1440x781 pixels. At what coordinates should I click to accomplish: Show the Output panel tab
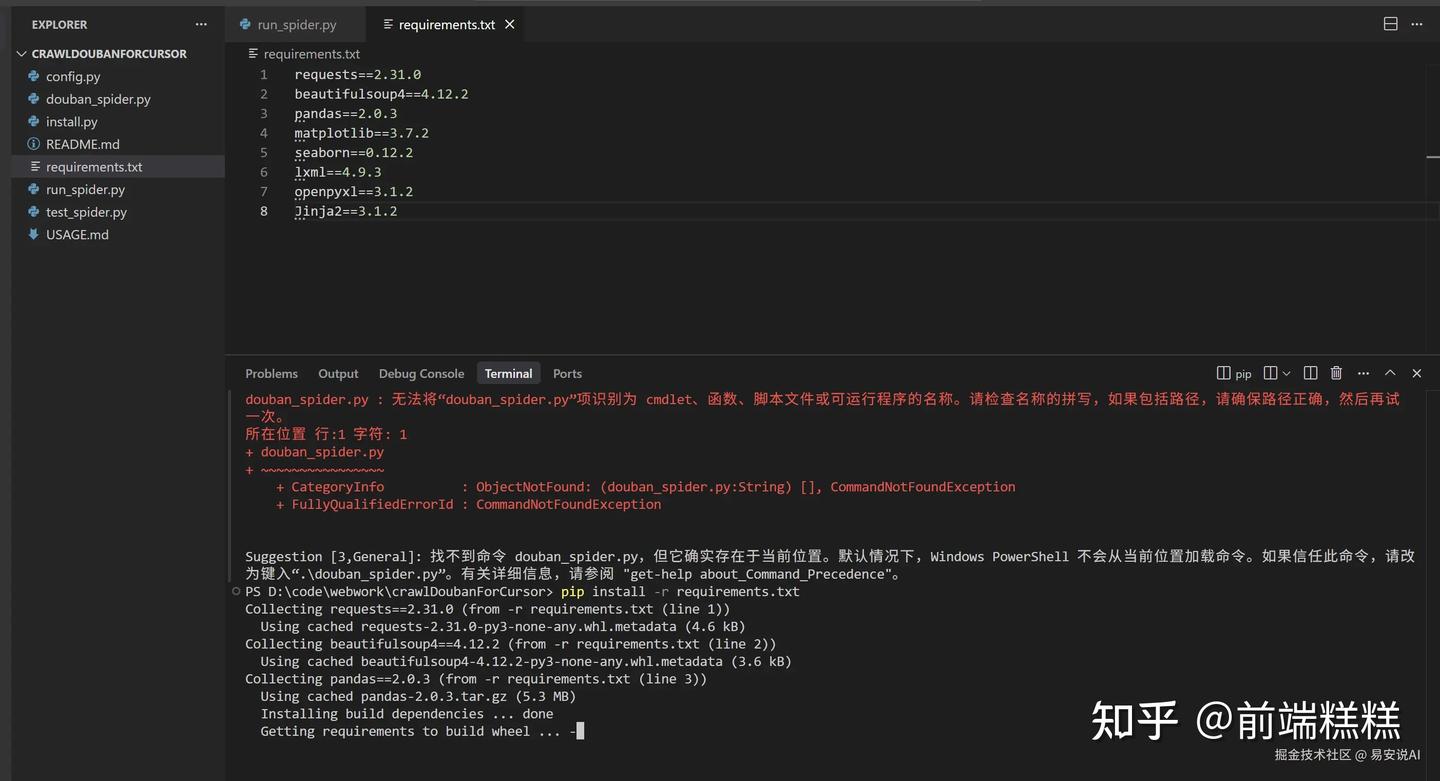(x=338, y=373)
